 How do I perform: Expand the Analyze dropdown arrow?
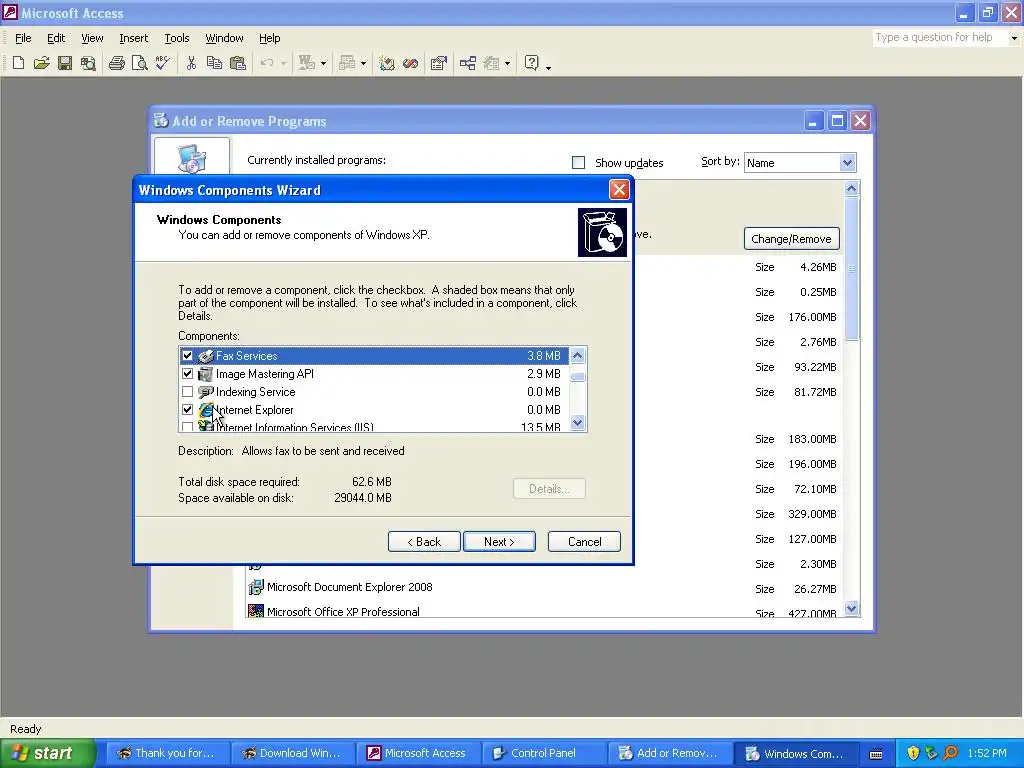(x=364, y=63)
